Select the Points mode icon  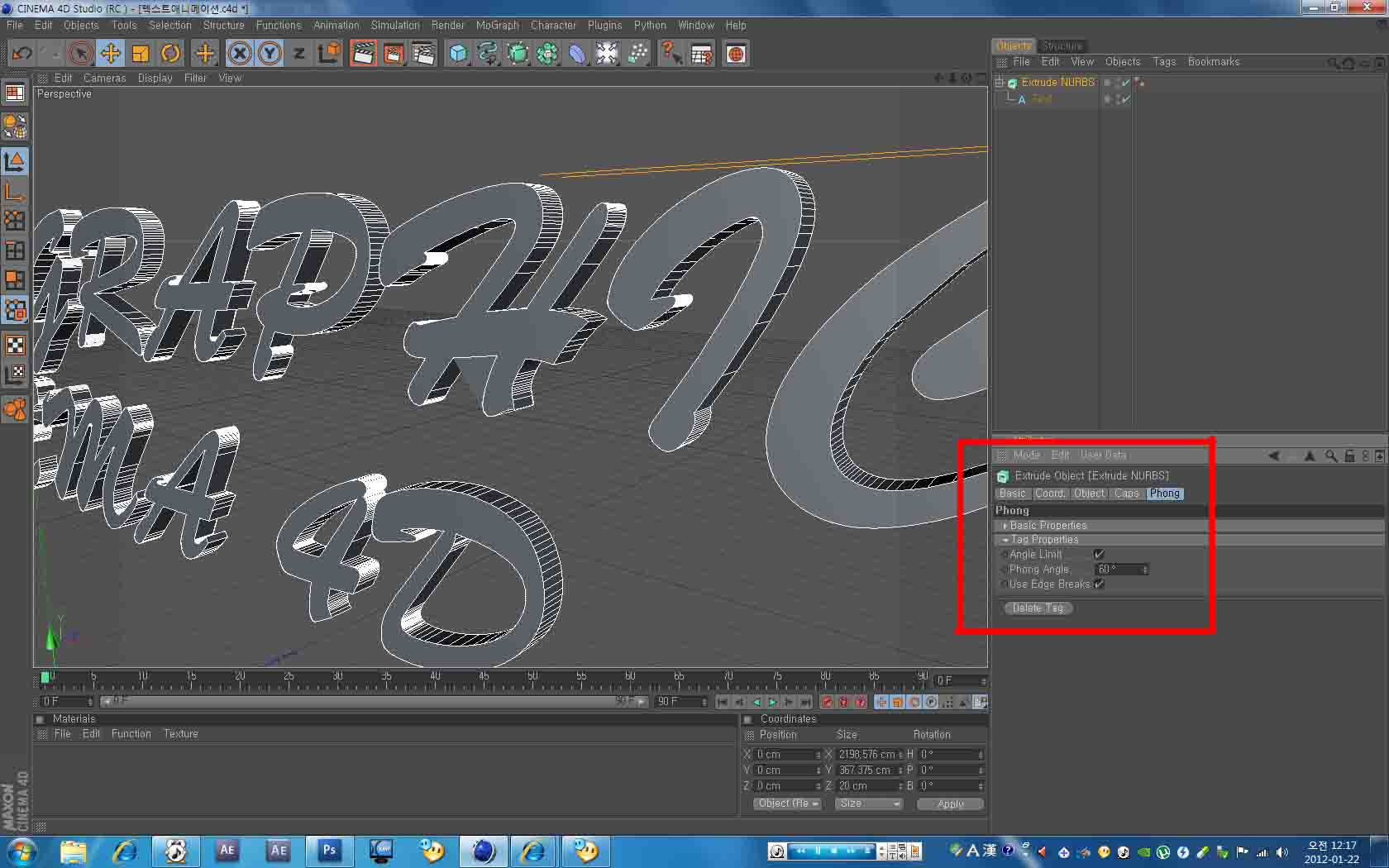15,221
